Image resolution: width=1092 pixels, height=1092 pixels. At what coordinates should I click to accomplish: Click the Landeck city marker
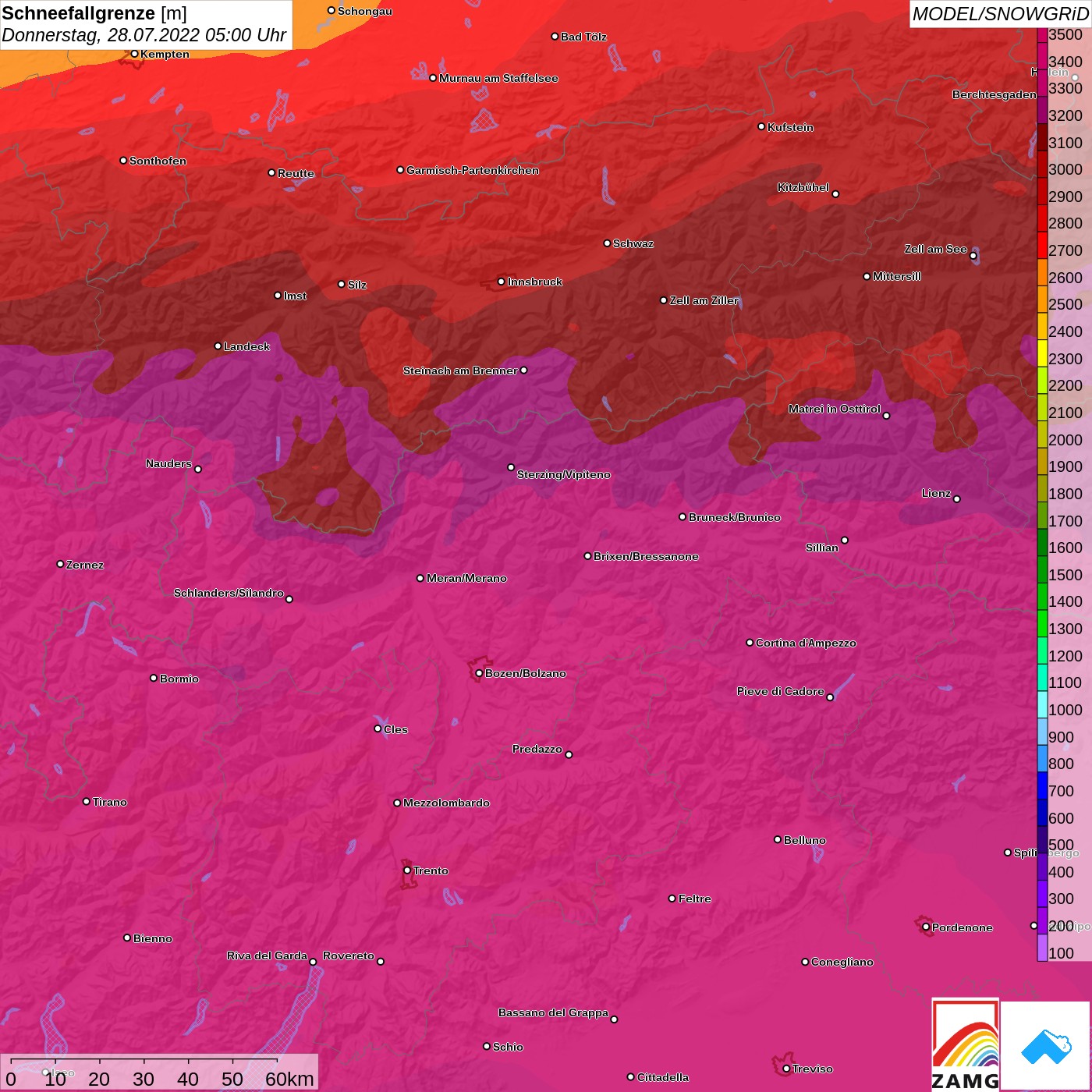(x=218, y=346)
